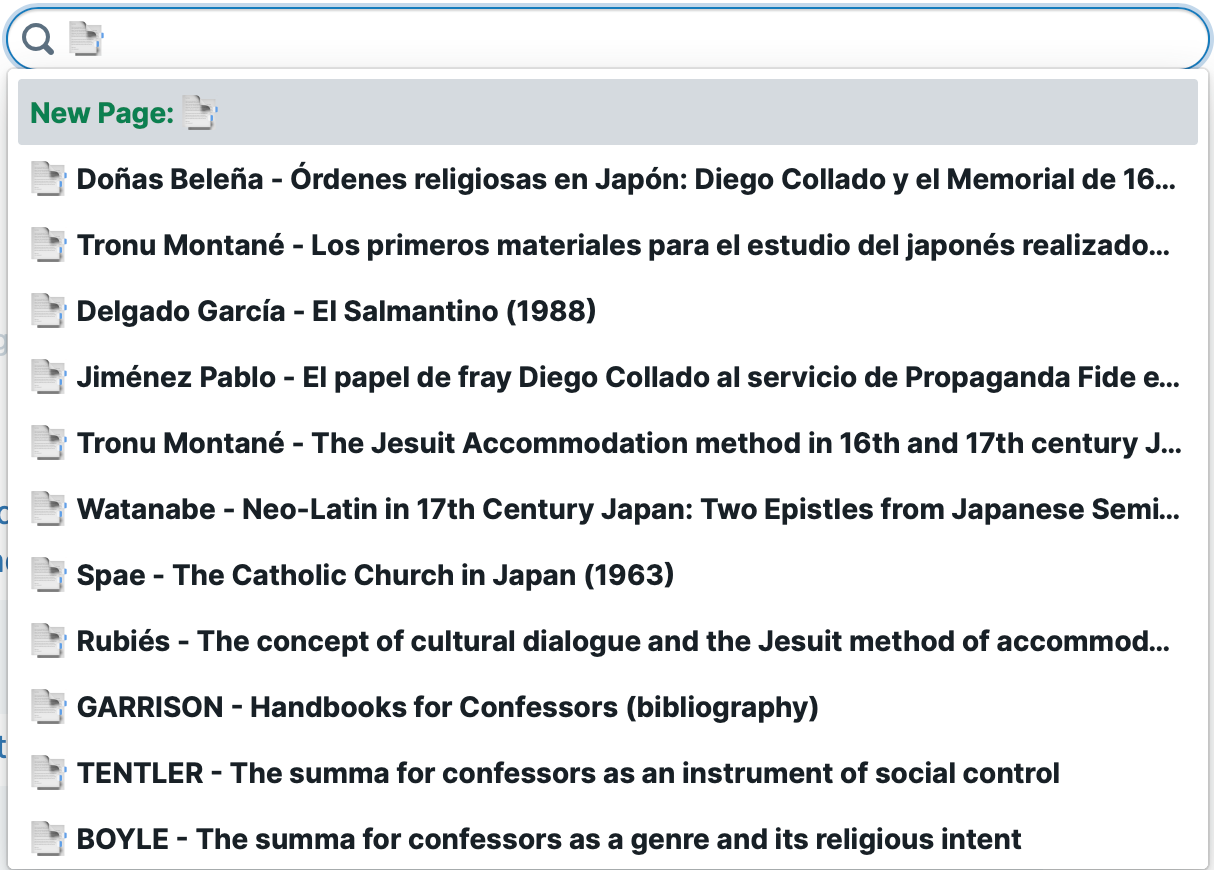
Task: Click the page icon beside Doñas Beleña entry
Action: click(x=48, y=179)
